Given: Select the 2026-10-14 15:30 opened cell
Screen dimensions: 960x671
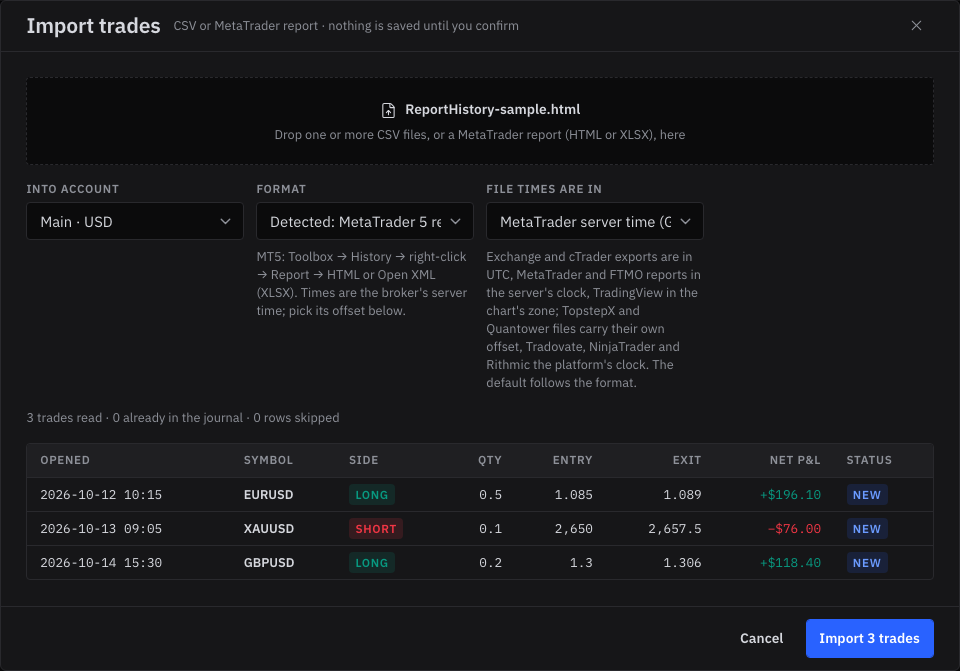Looking at the screenshot, I should (x=101, y=563).
